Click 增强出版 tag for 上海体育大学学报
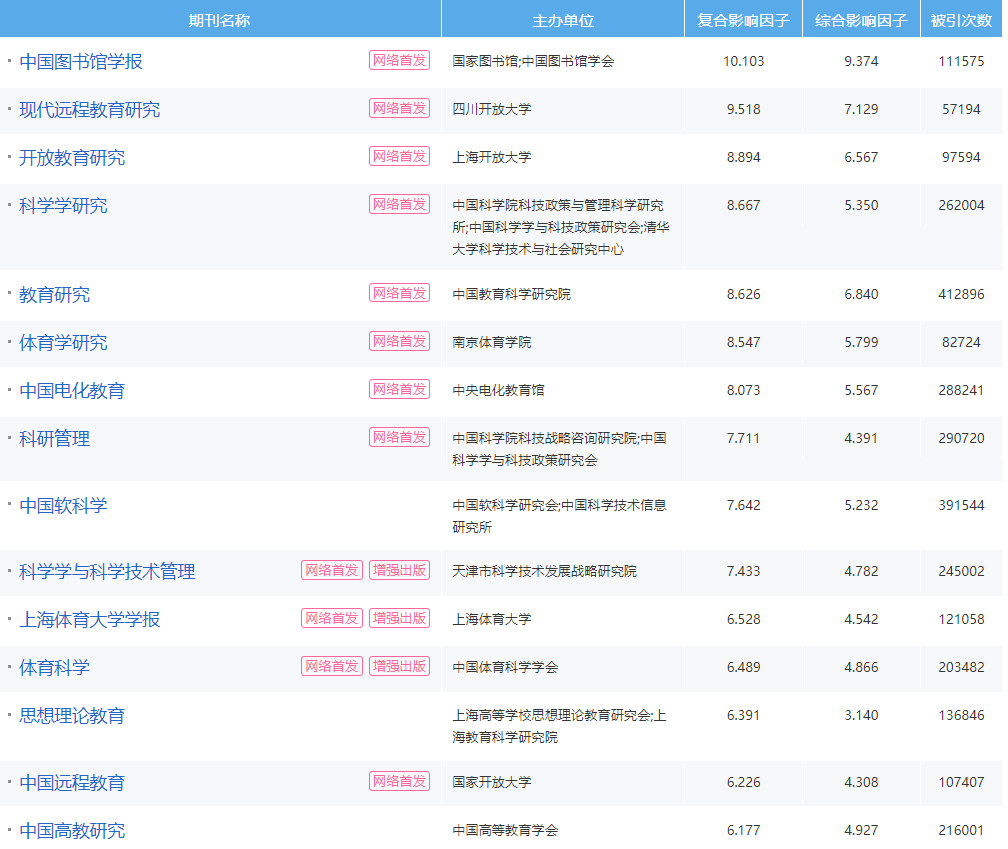This screenshot has height=849, width=1008. 399,618
